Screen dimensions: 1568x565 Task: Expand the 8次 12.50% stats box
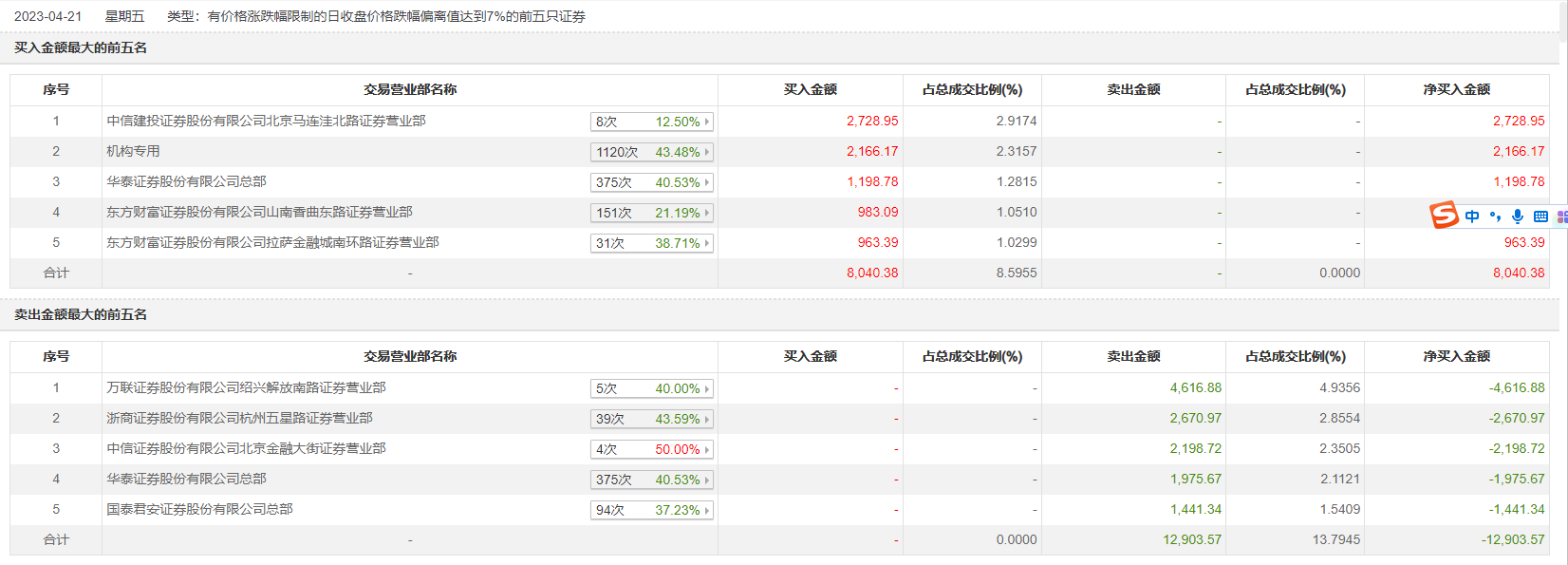click(x=651, y=122)
